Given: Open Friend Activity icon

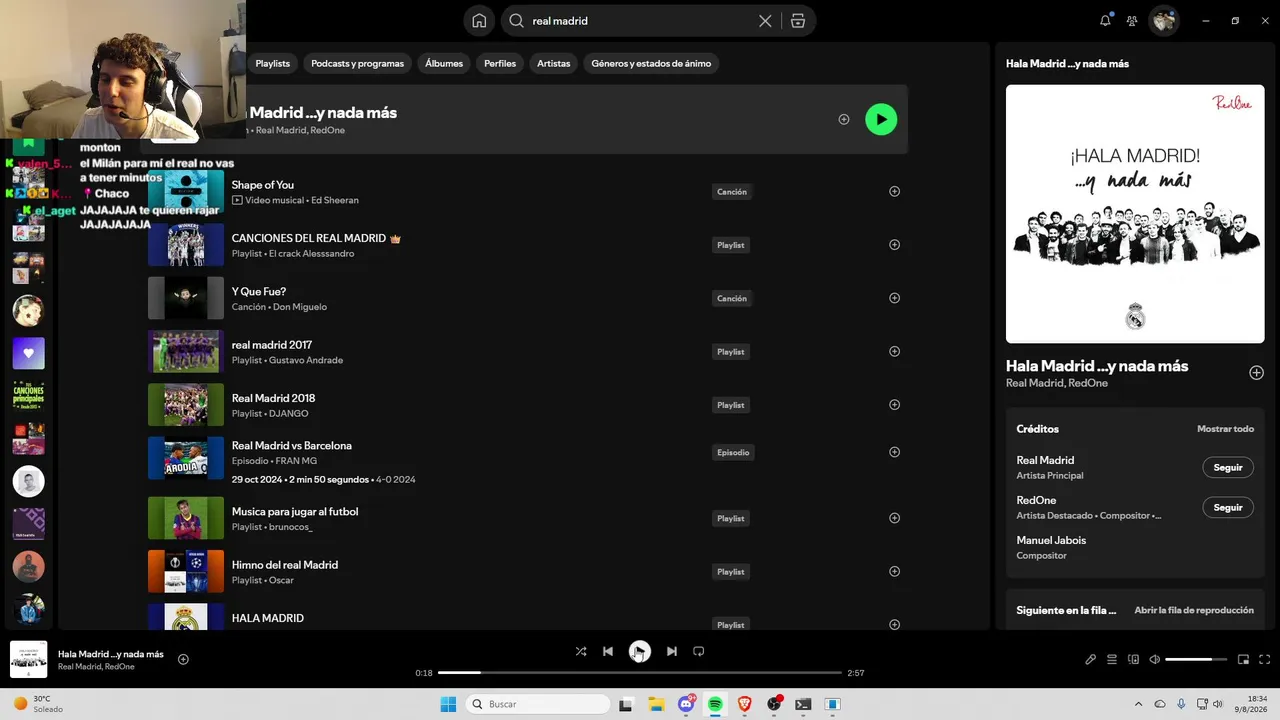Looking at the screenshot, I should click(1132, 21).
